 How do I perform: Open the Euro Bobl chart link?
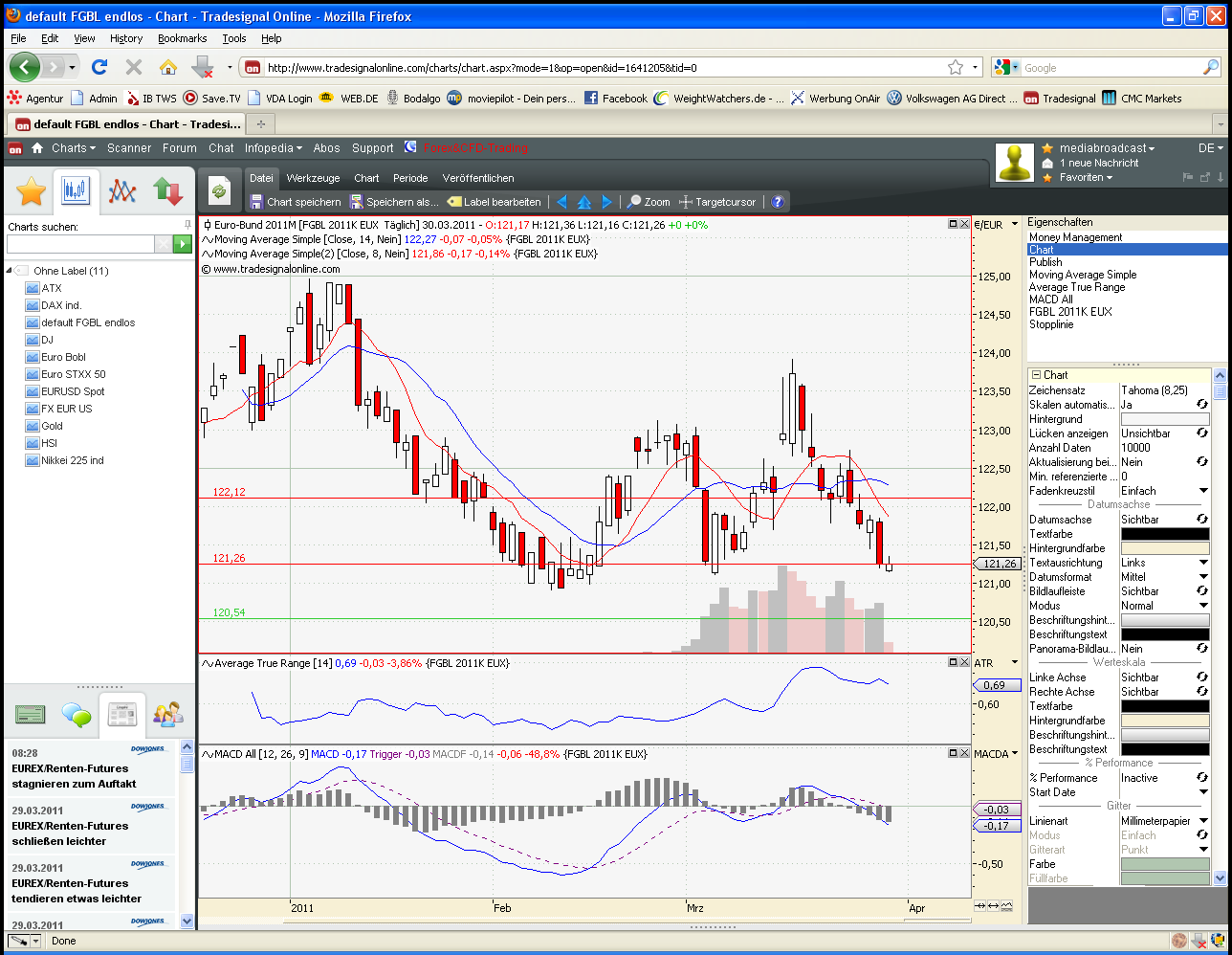click(63, 357)
